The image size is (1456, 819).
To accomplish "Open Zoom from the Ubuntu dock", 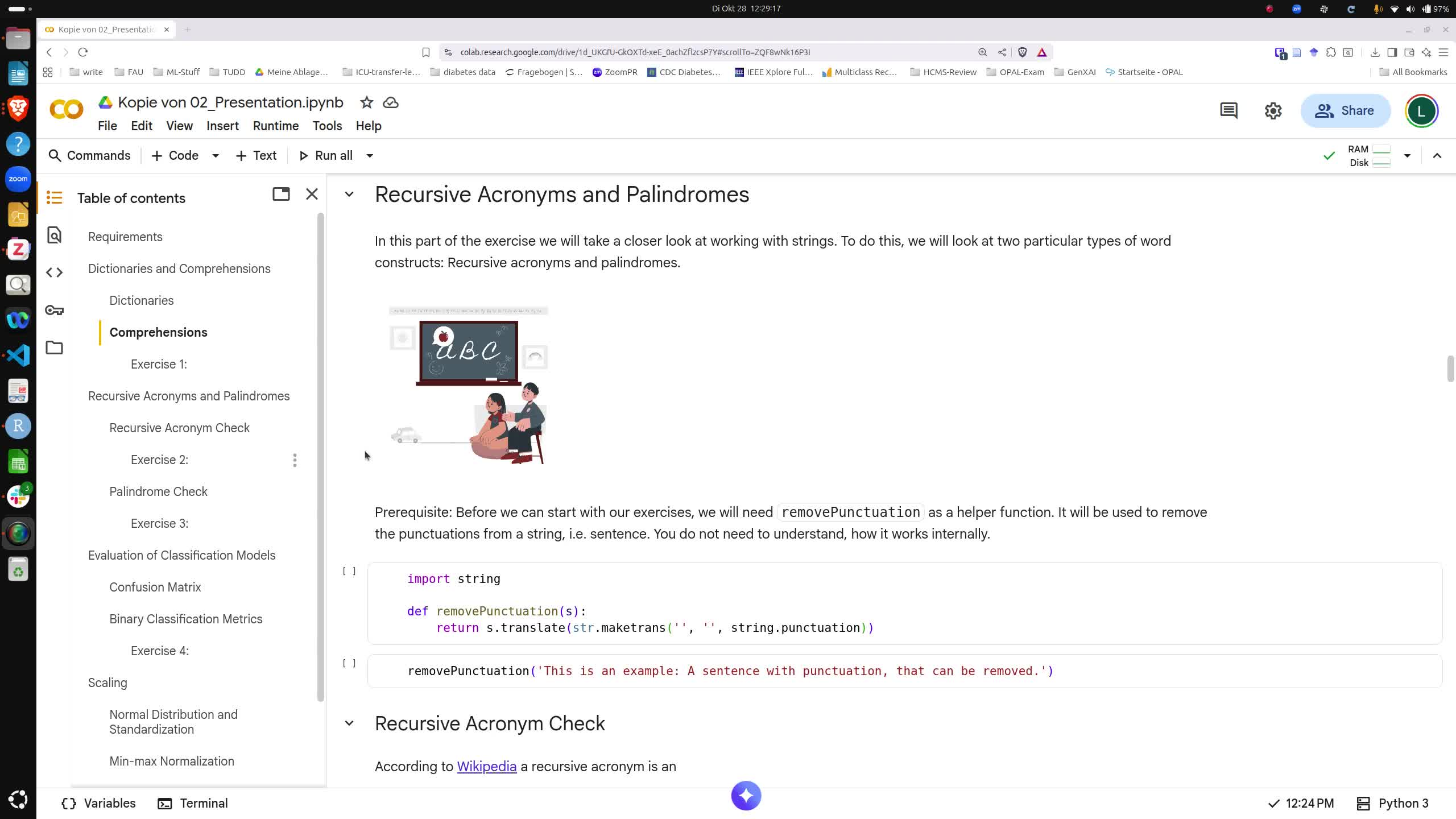I will click(18, 179).
